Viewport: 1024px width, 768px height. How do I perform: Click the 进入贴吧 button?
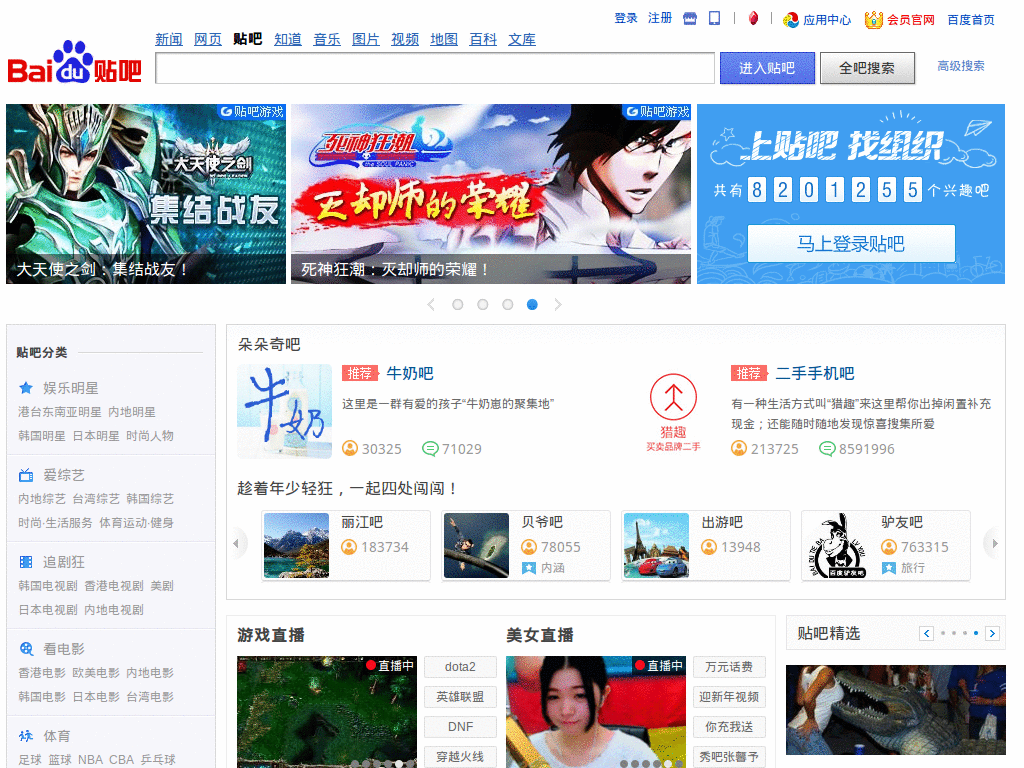(x=767, y=68)
